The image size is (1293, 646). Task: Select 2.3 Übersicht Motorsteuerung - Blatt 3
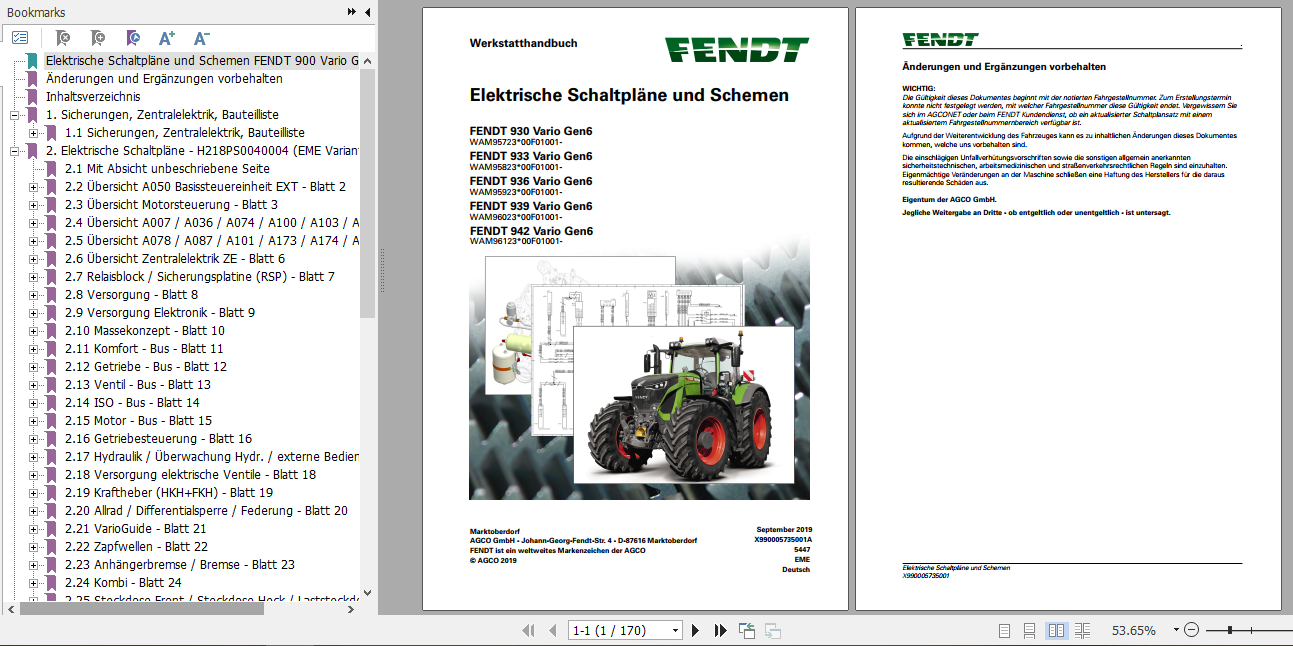(x=171, y=205)
